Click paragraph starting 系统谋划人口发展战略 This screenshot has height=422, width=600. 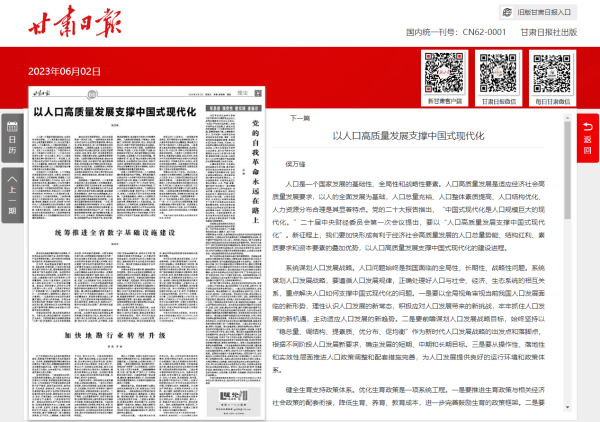pos(408,319)
